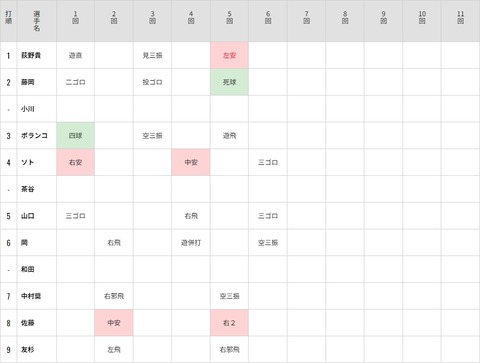Click ソト's 中安 result in the 4th inning

(x=191, y=162)
